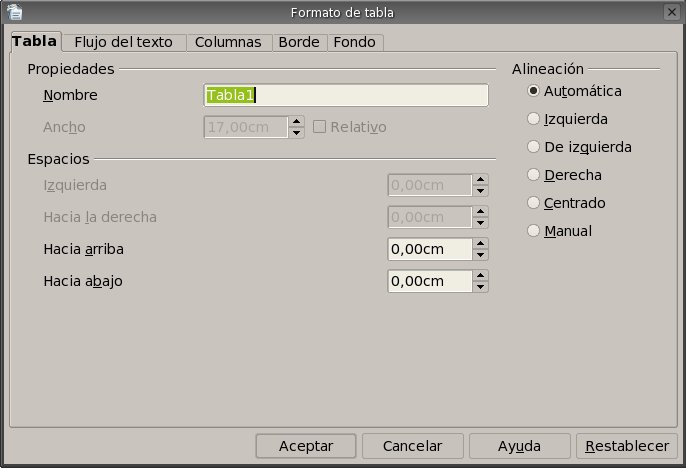This screenshot has height=468, width=686.
Task: Increase the Hacia arriba spacing value
Action: (481, 244)
